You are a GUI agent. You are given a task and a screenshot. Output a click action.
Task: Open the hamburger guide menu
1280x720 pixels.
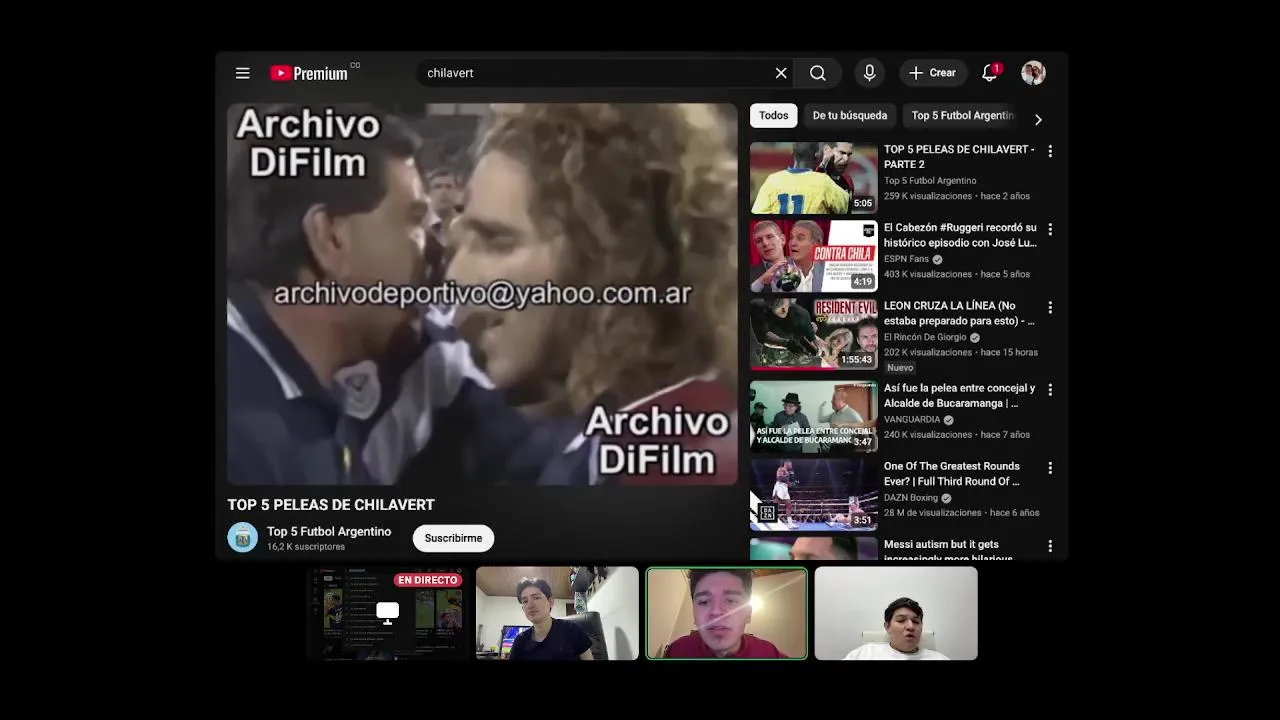click(x=242, y=73)
